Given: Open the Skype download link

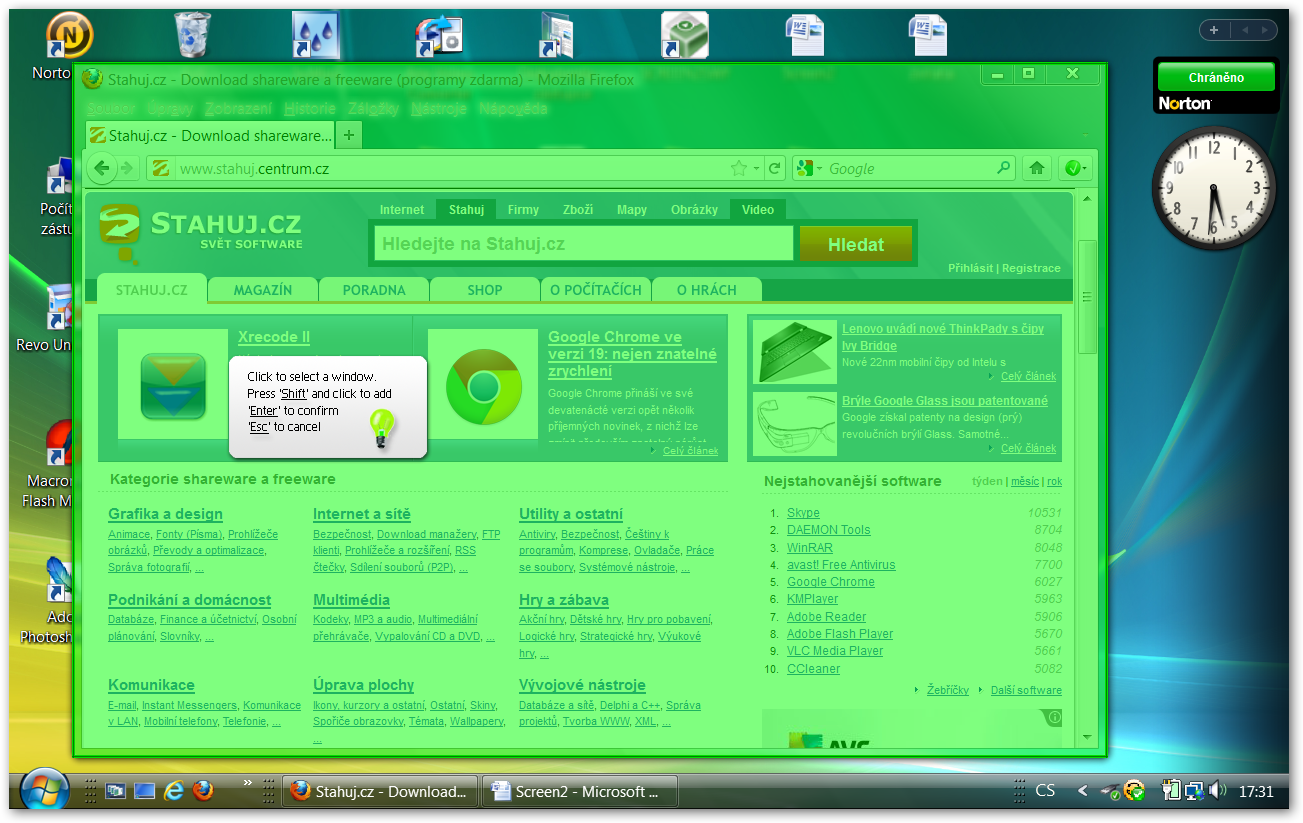Looking at the screenshot, I should point(803,513).
